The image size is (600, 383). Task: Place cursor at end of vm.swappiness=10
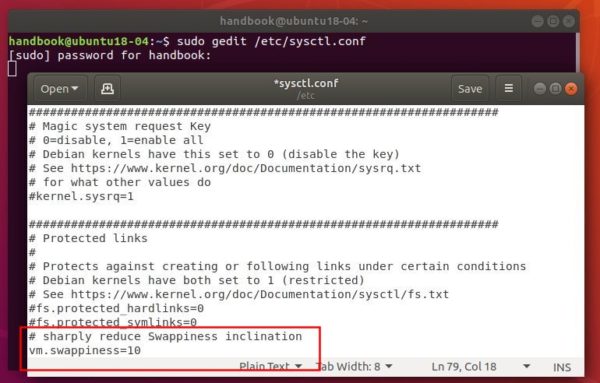pyautogui.click(x=141, y=350)
